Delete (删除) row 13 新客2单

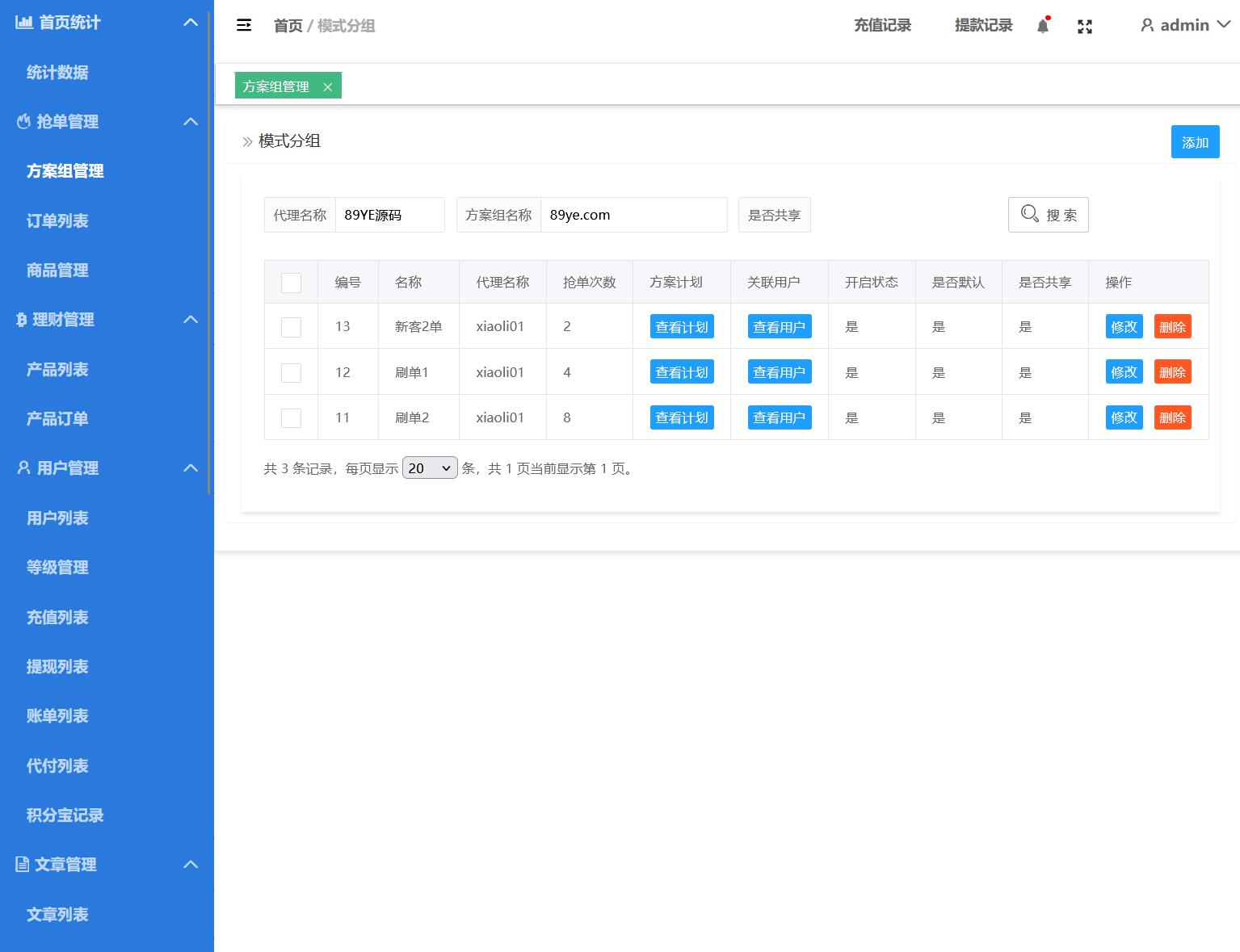tap(1173, 327)
